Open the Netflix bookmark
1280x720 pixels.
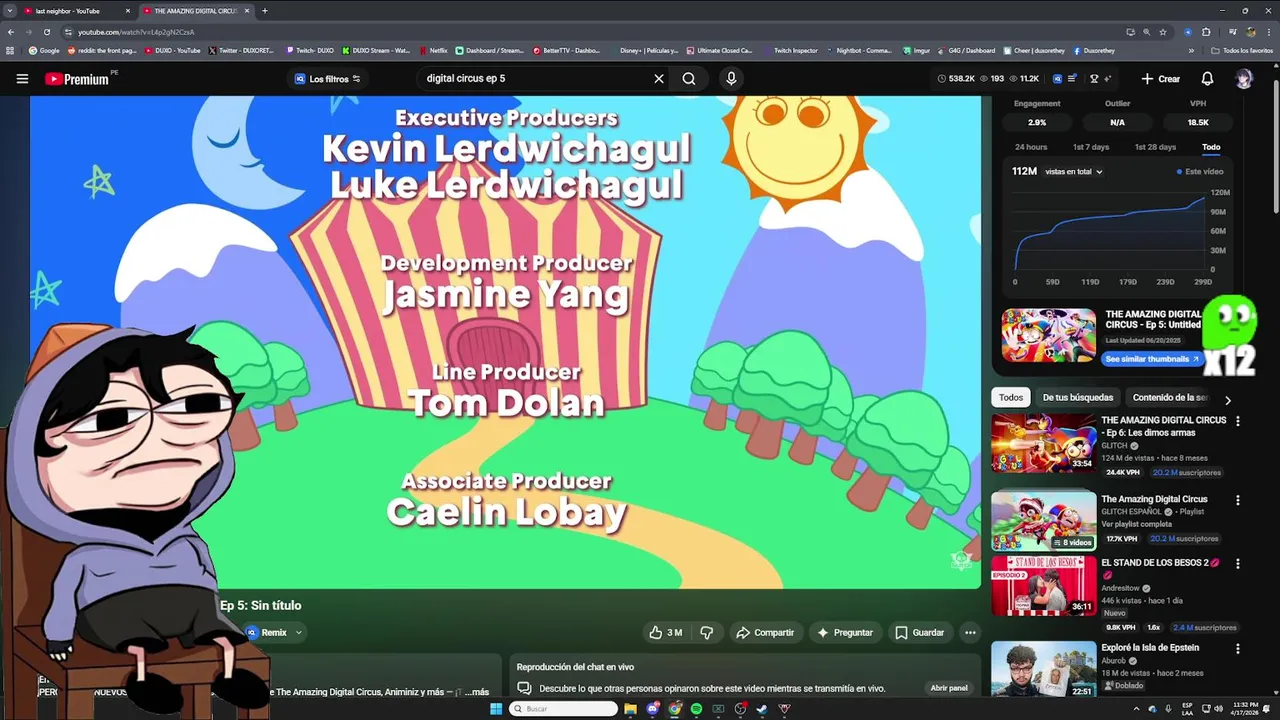(433, 50)
